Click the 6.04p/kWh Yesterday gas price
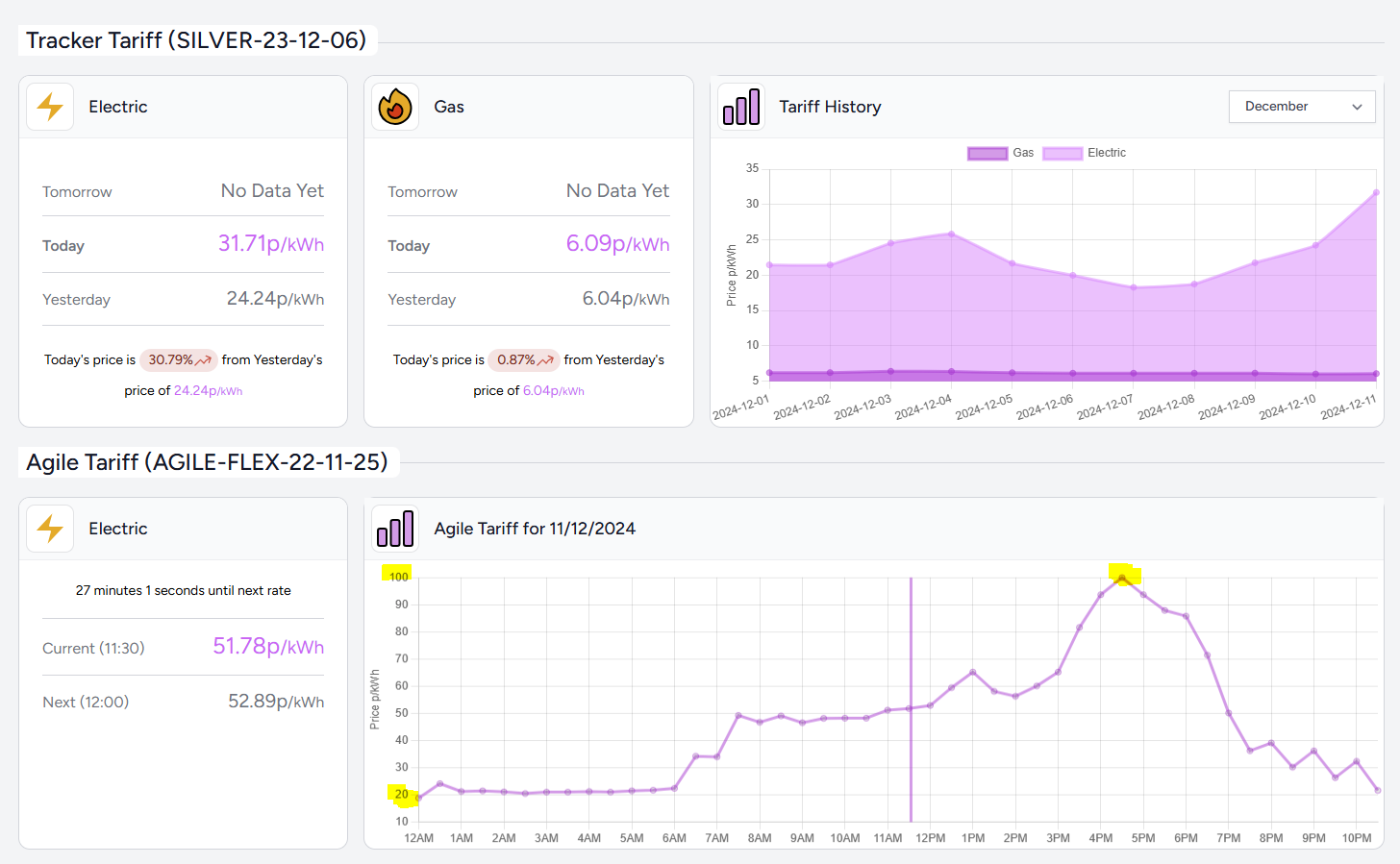This screenshot has width=1400, height=864. (x=626, y=299)
